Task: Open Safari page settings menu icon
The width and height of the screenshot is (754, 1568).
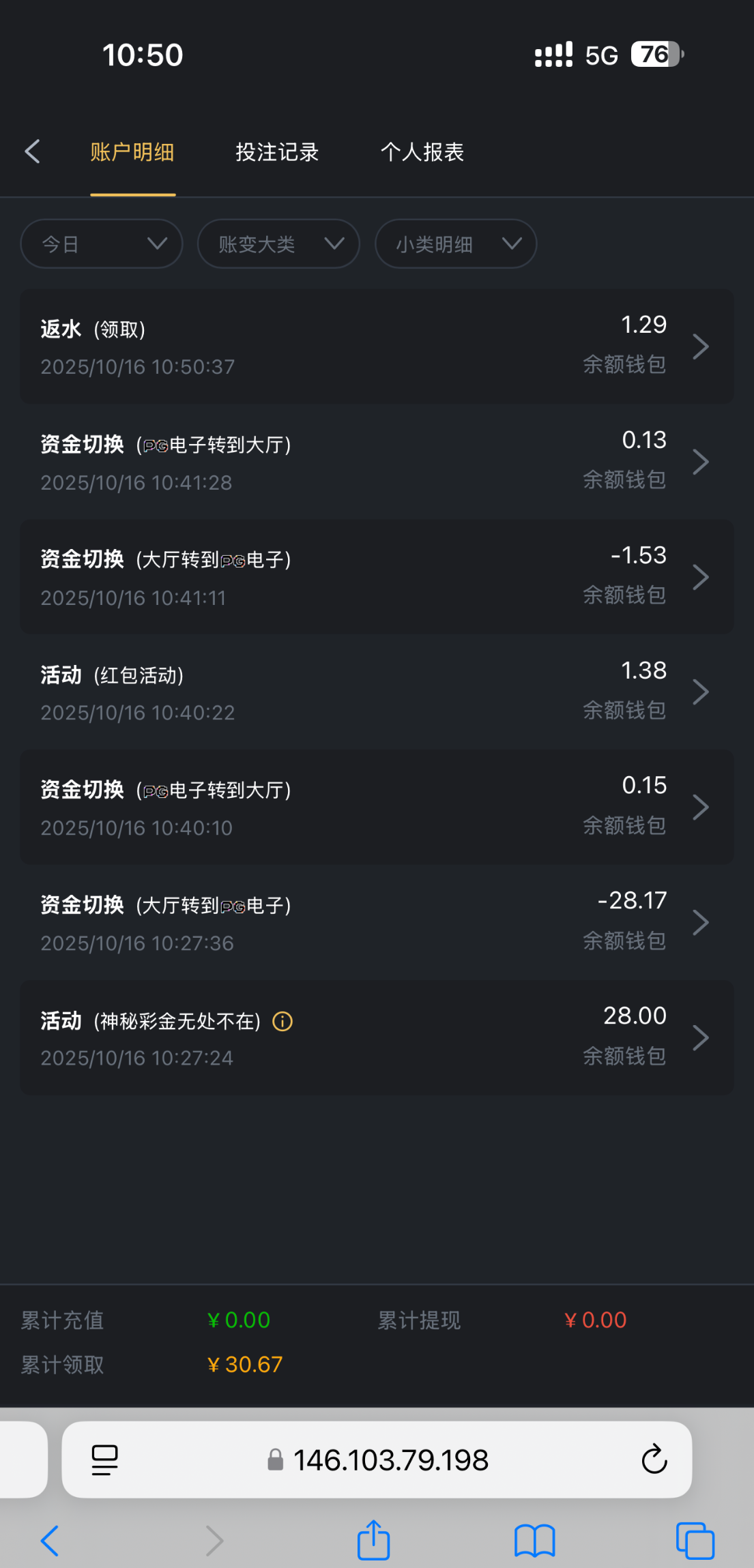Action: [104, 1460]
